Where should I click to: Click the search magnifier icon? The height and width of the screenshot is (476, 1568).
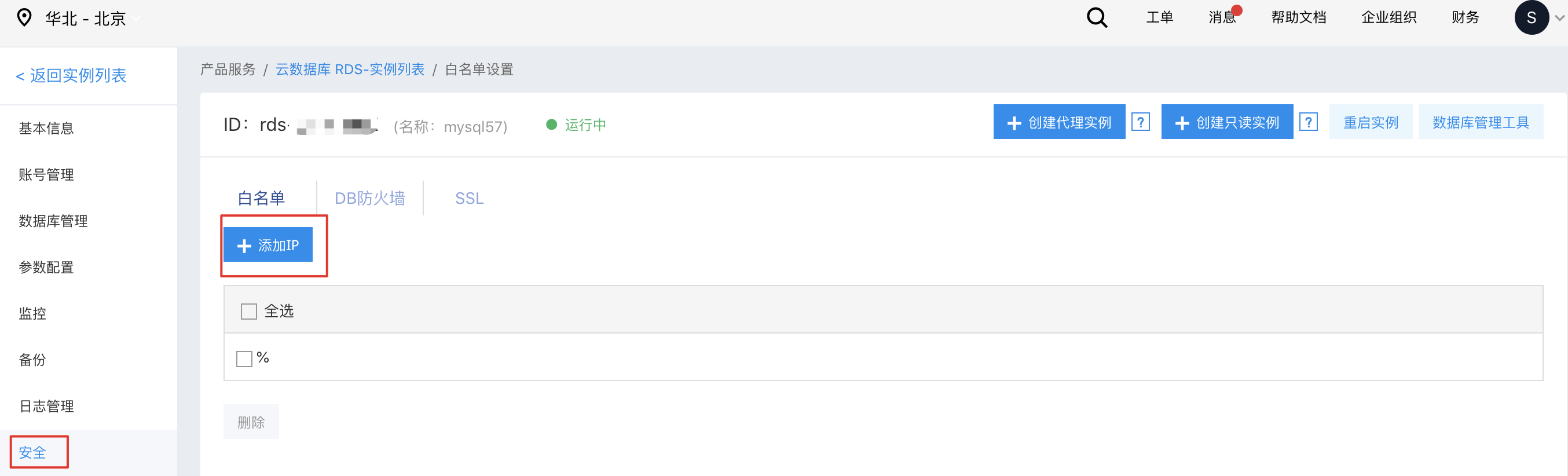[x=1096, y=17]
